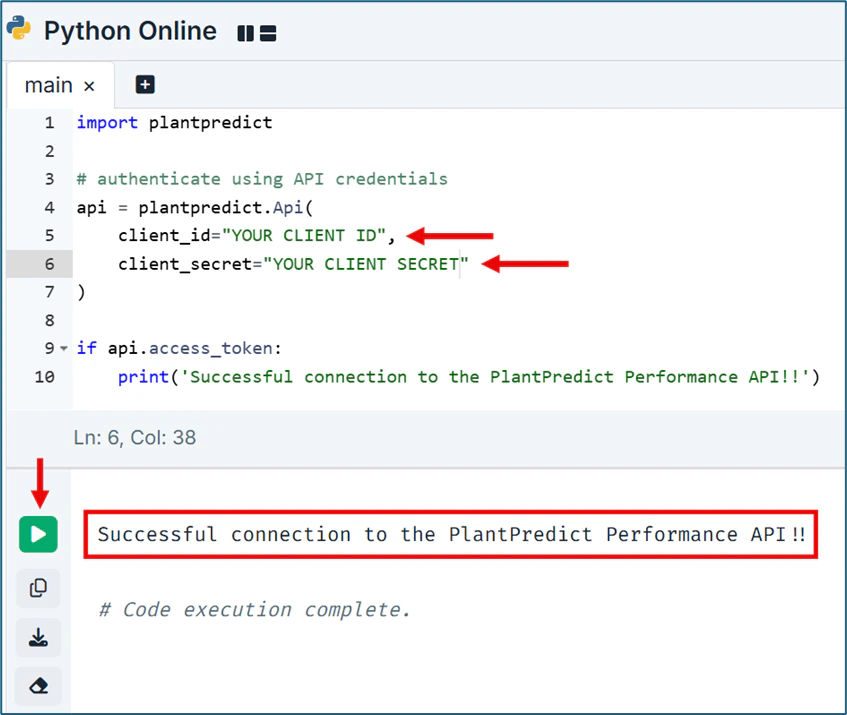Click the print statement on line 10
The height and width of the screenshot is (715, 847).
(x=469, y=377)
